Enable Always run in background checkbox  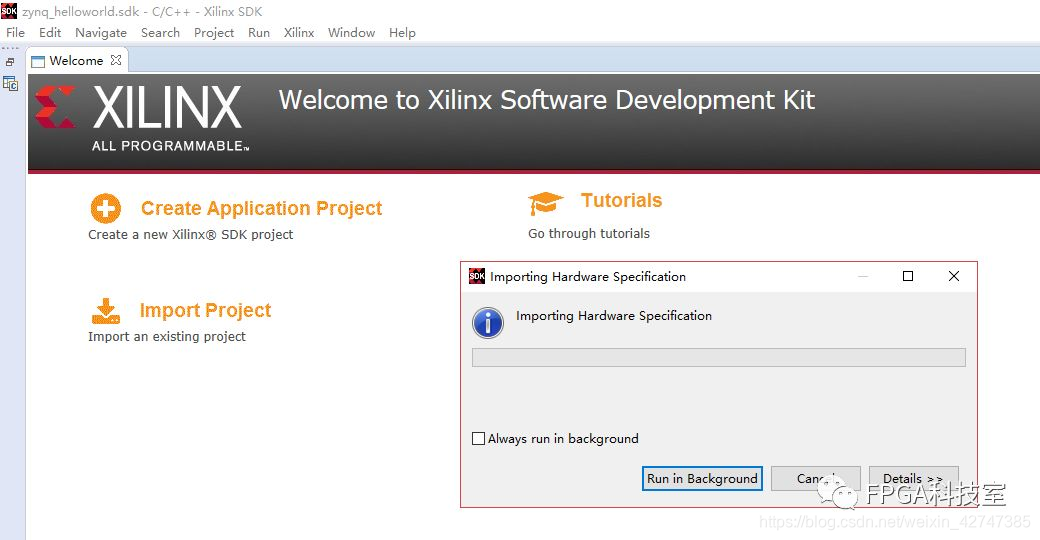478,439
